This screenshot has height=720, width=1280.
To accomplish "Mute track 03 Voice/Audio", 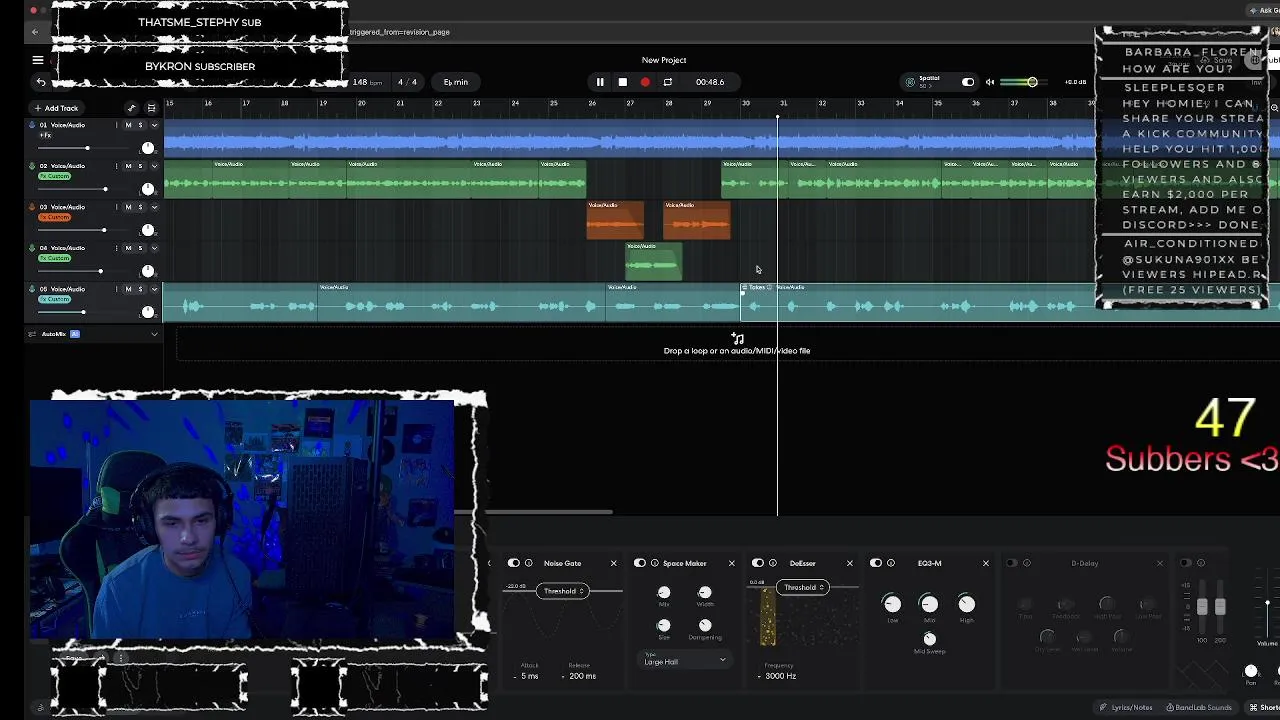I will click(128, 207).
